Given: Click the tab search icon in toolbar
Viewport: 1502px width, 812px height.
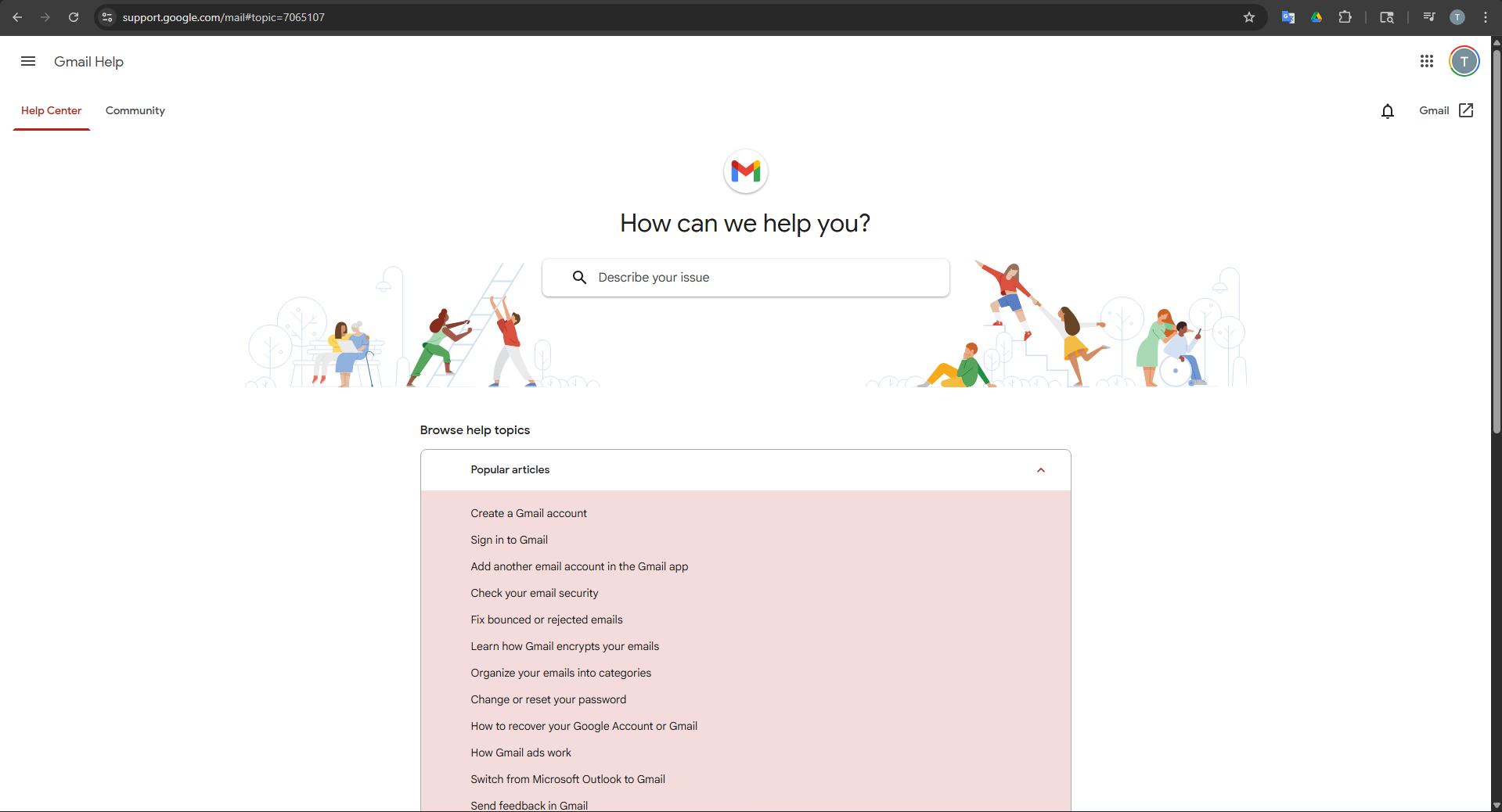Looking at the screenshot, I should 1387,17.
